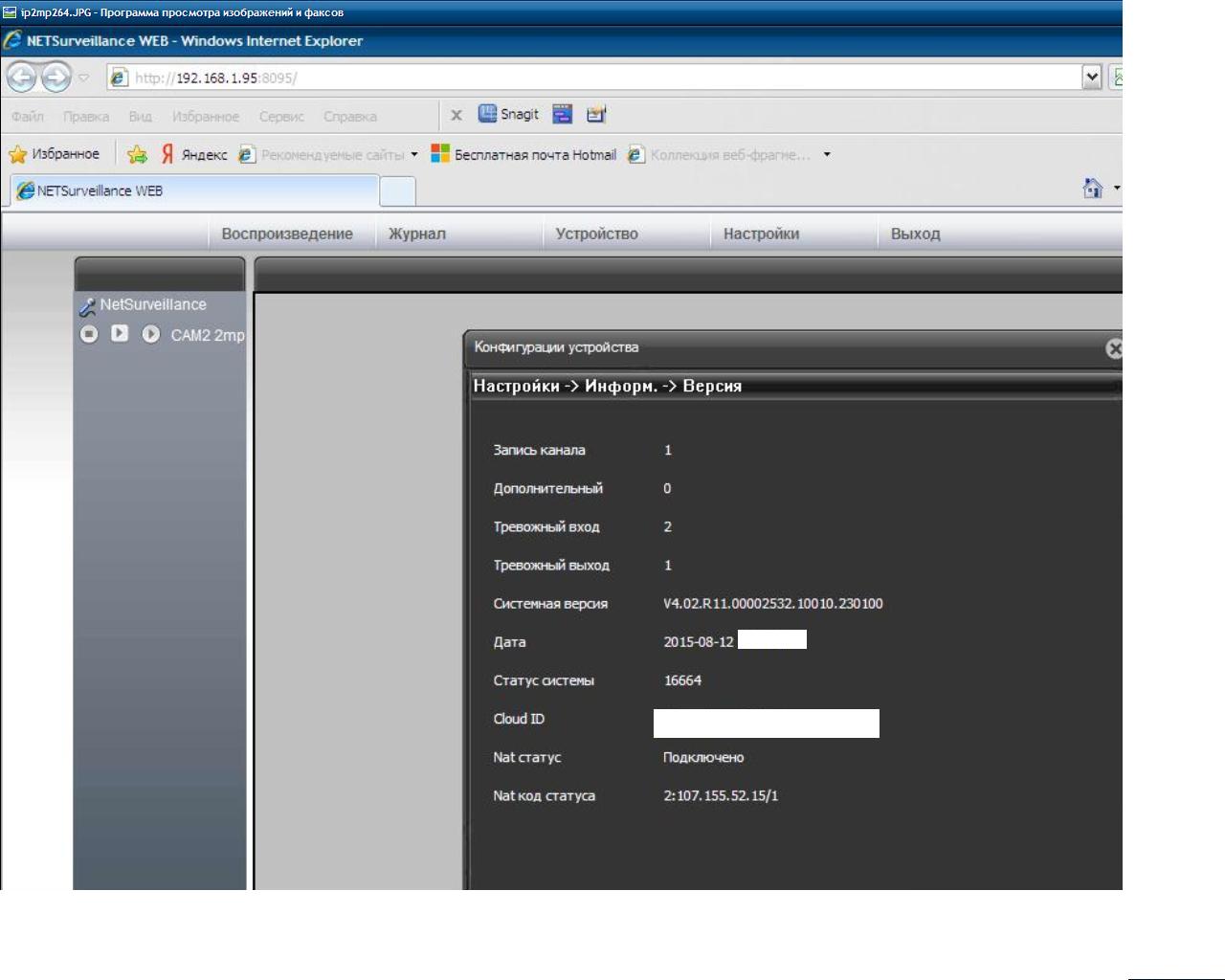Expand the Recommended sites dropdown arrow
Image resolution: width=1225 pixels, height=980 pixels.
414,154
